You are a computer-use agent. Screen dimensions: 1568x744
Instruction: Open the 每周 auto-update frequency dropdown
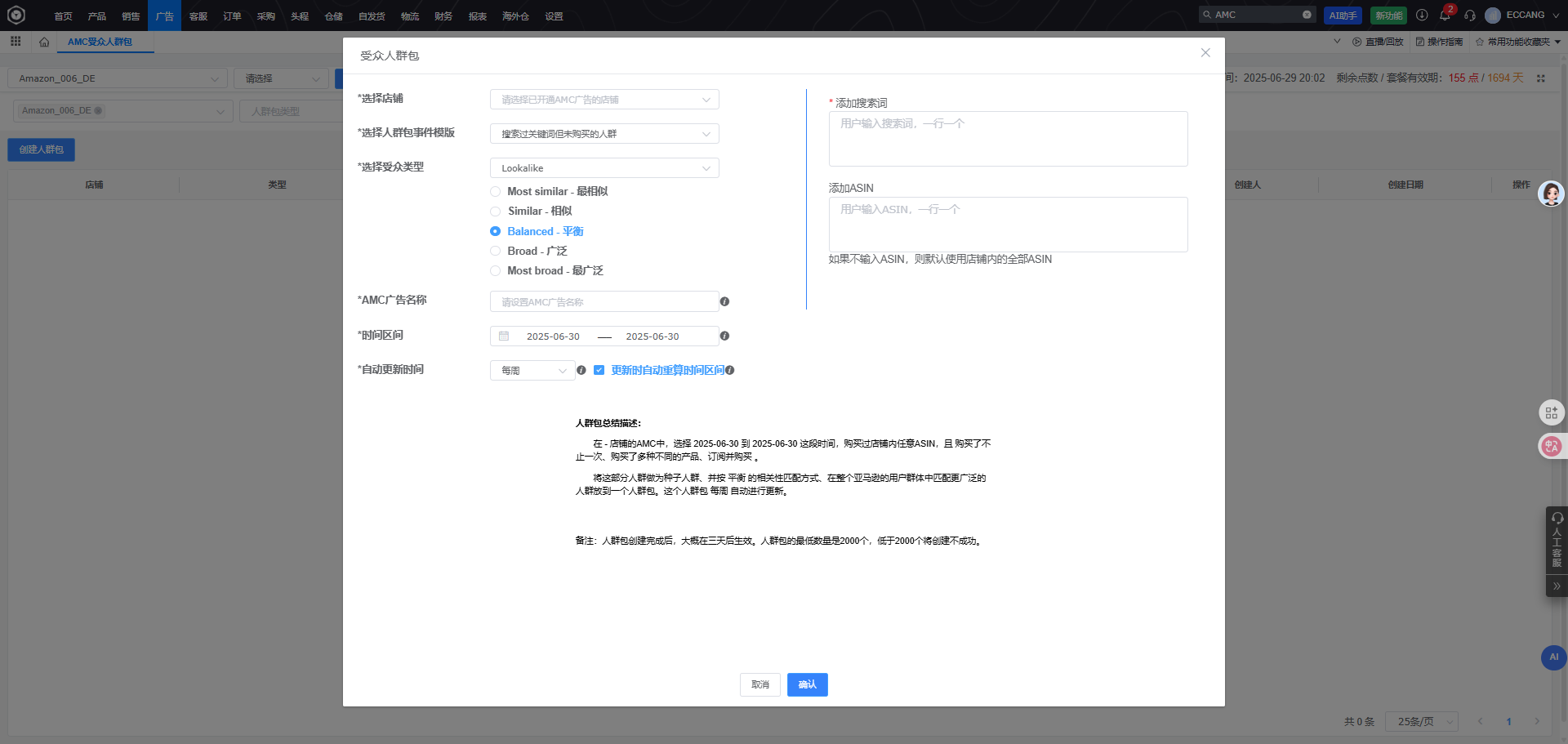tap(532, 370)
